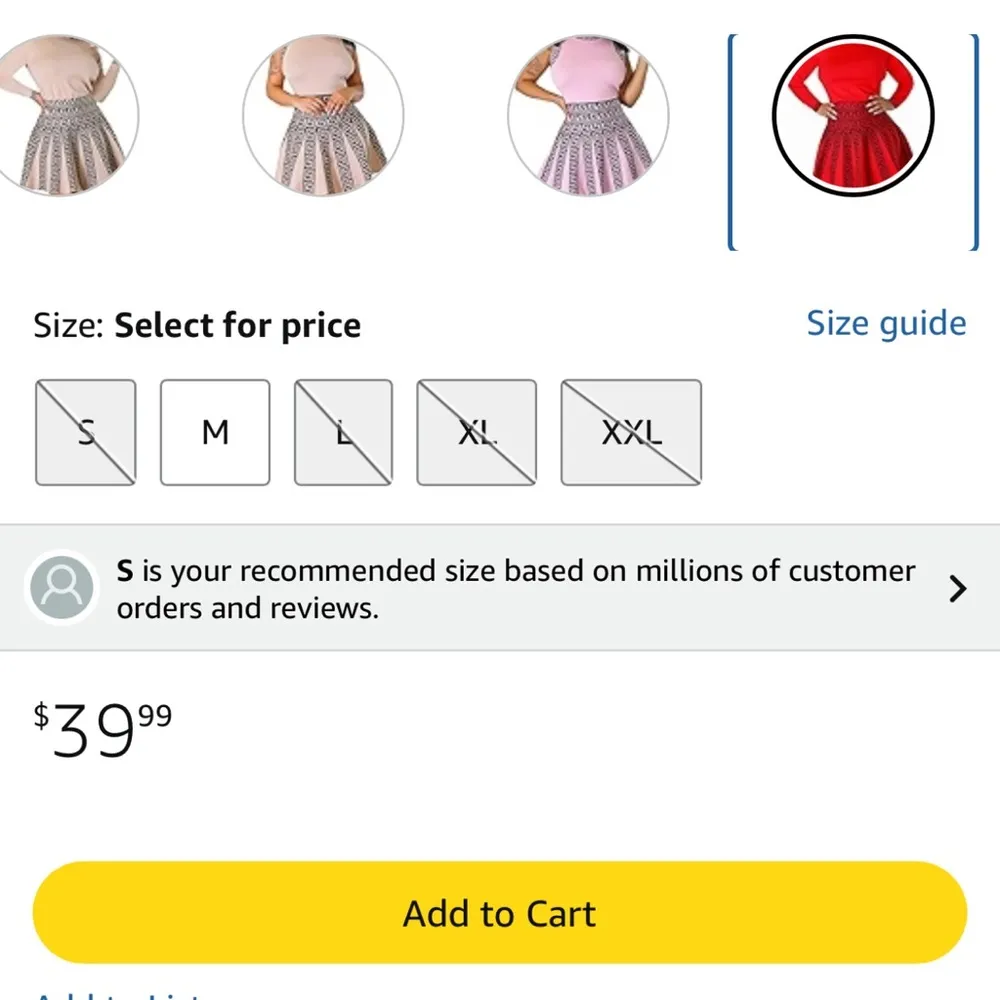Add the item to Cart
Screen dimensions: 1000x1000
pyautogui.click(x=500, y=912)
